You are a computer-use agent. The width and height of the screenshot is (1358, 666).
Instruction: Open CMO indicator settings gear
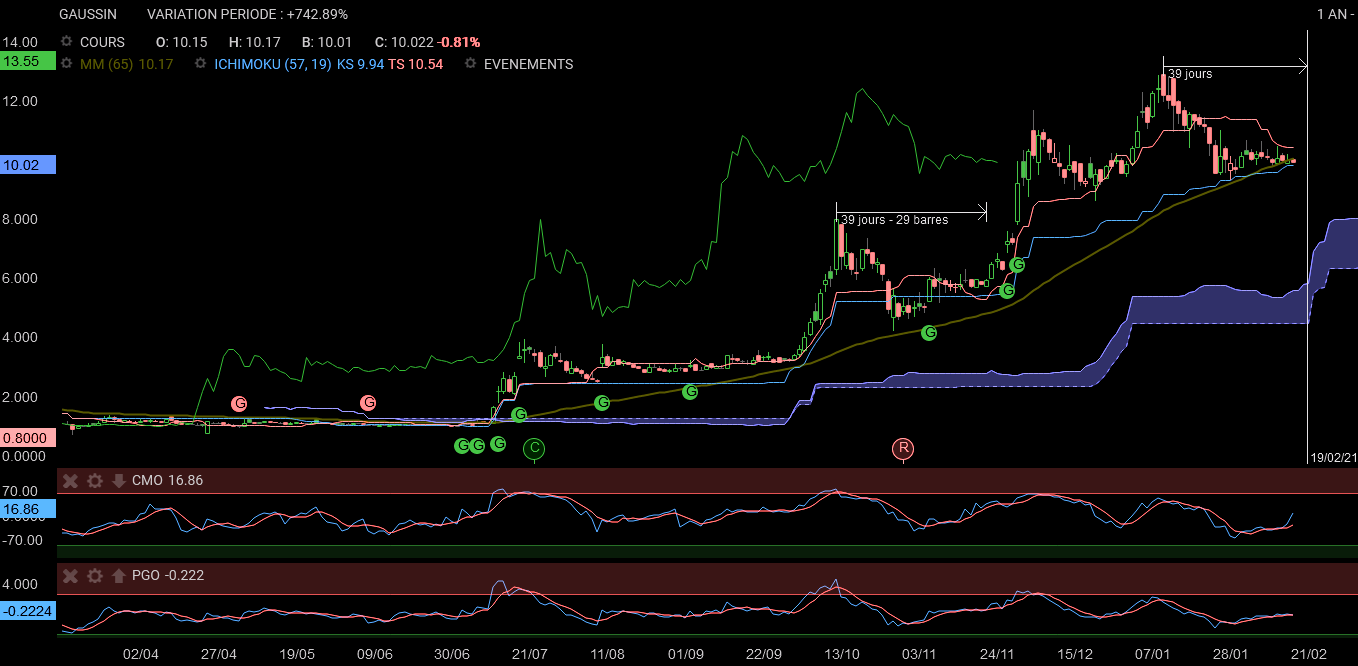[x=95, y=481]
